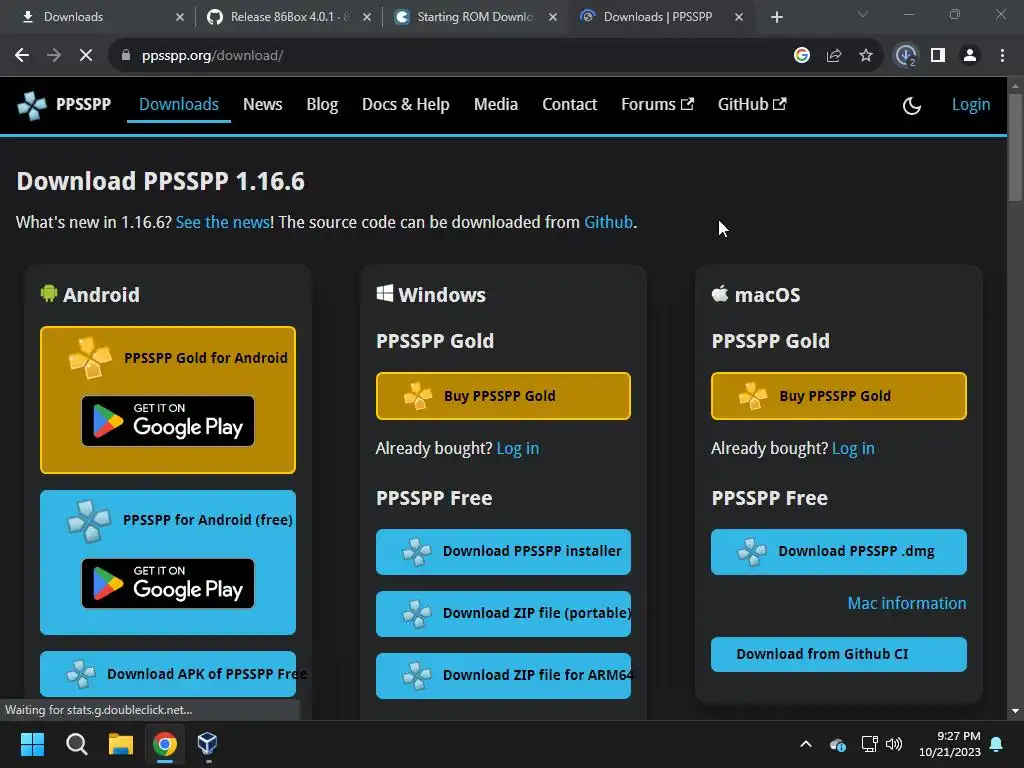Click the volume speaker tray icon
Viewport: 1024px width, 768px height.
pos(894,744)
